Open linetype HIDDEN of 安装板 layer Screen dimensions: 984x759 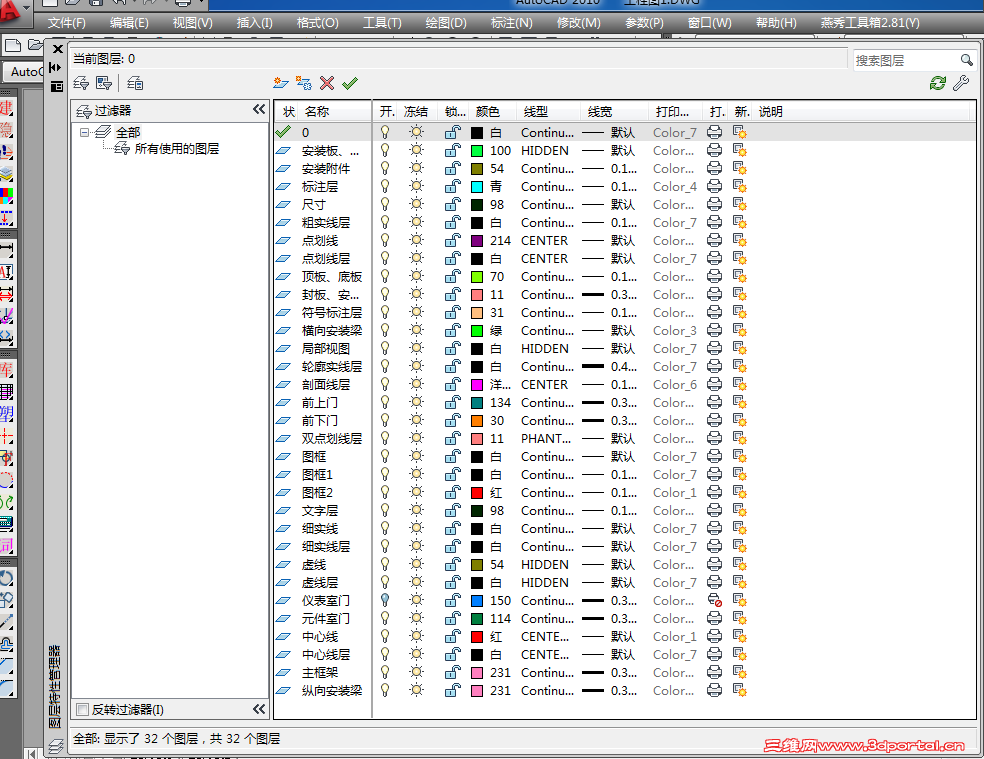(545, 151)
